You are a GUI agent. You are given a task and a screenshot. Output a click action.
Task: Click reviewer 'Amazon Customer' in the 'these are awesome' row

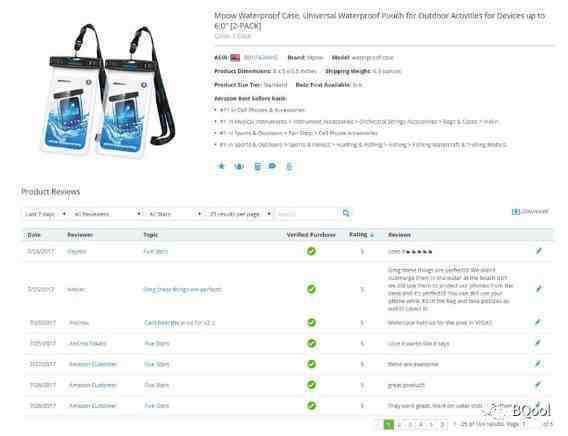click(x=93, y=364)
